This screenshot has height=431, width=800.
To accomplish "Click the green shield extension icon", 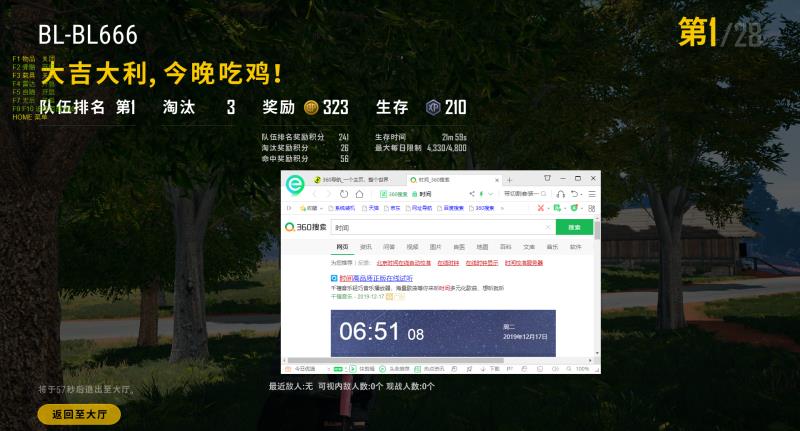I will tap(574, 208).
